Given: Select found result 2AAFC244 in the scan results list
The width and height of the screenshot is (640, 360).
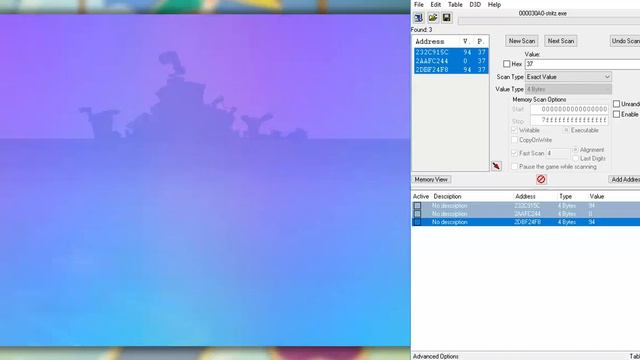Looking at the screenshot, I should pyautogui.click(x=451, y=61).
